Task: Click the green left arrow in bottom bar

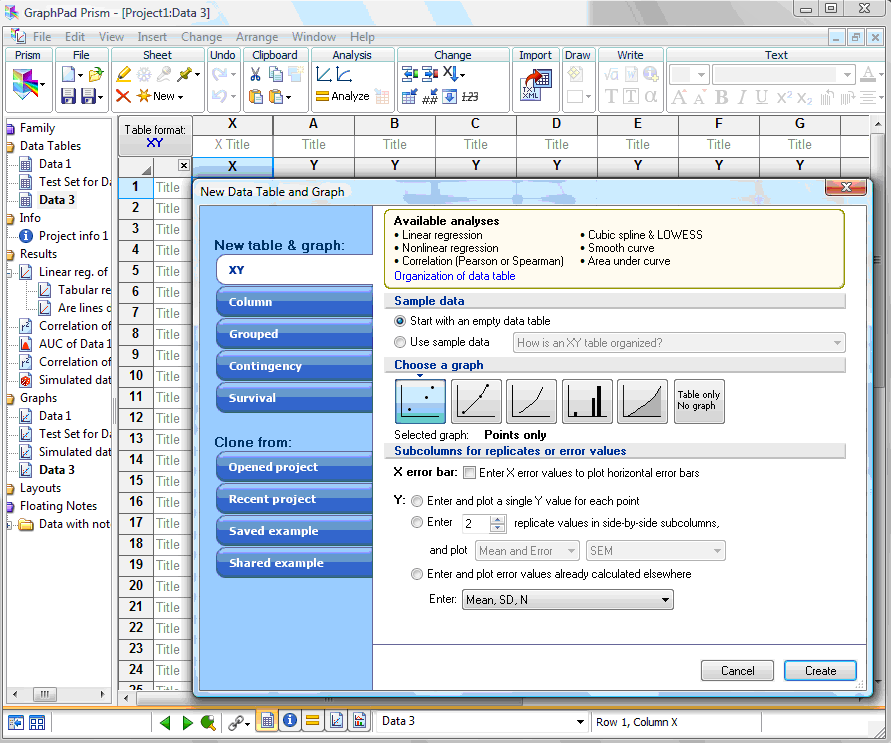Action: pos(165,723)
